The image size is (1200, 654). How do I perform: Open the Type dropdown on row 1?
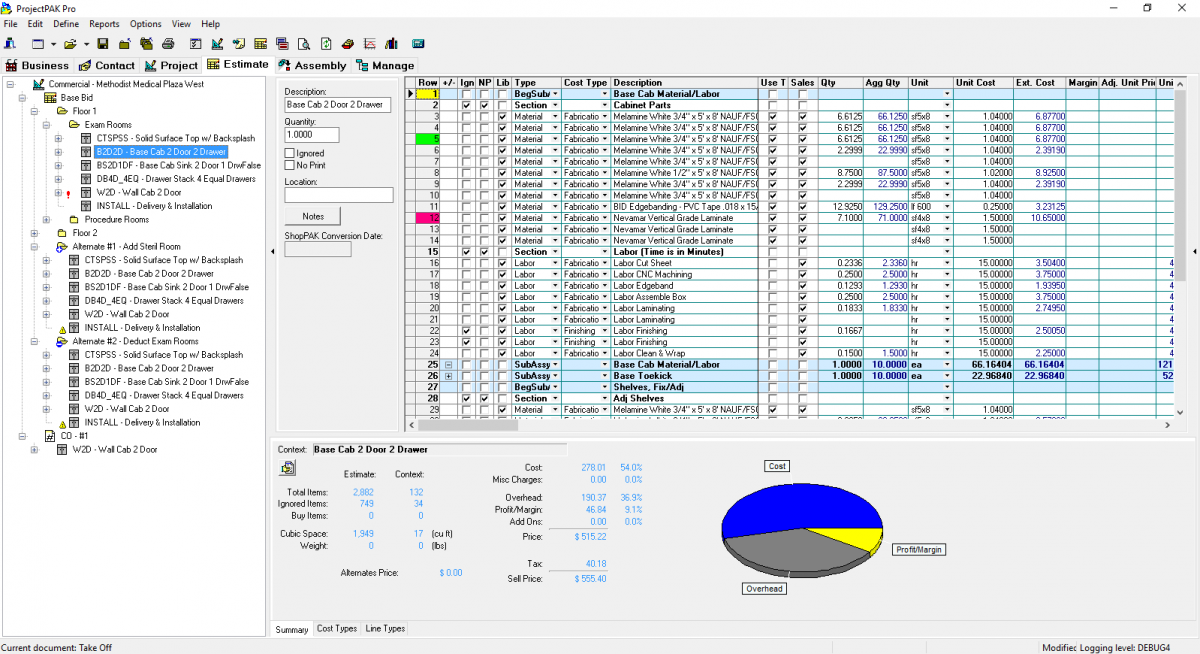(x=555, y=94)
